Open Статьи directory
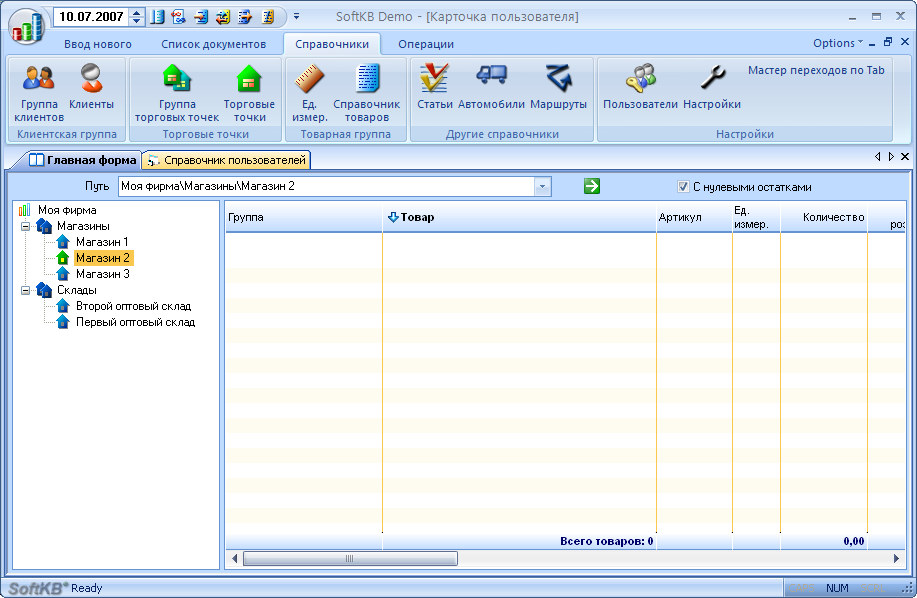 click(435, 87)
